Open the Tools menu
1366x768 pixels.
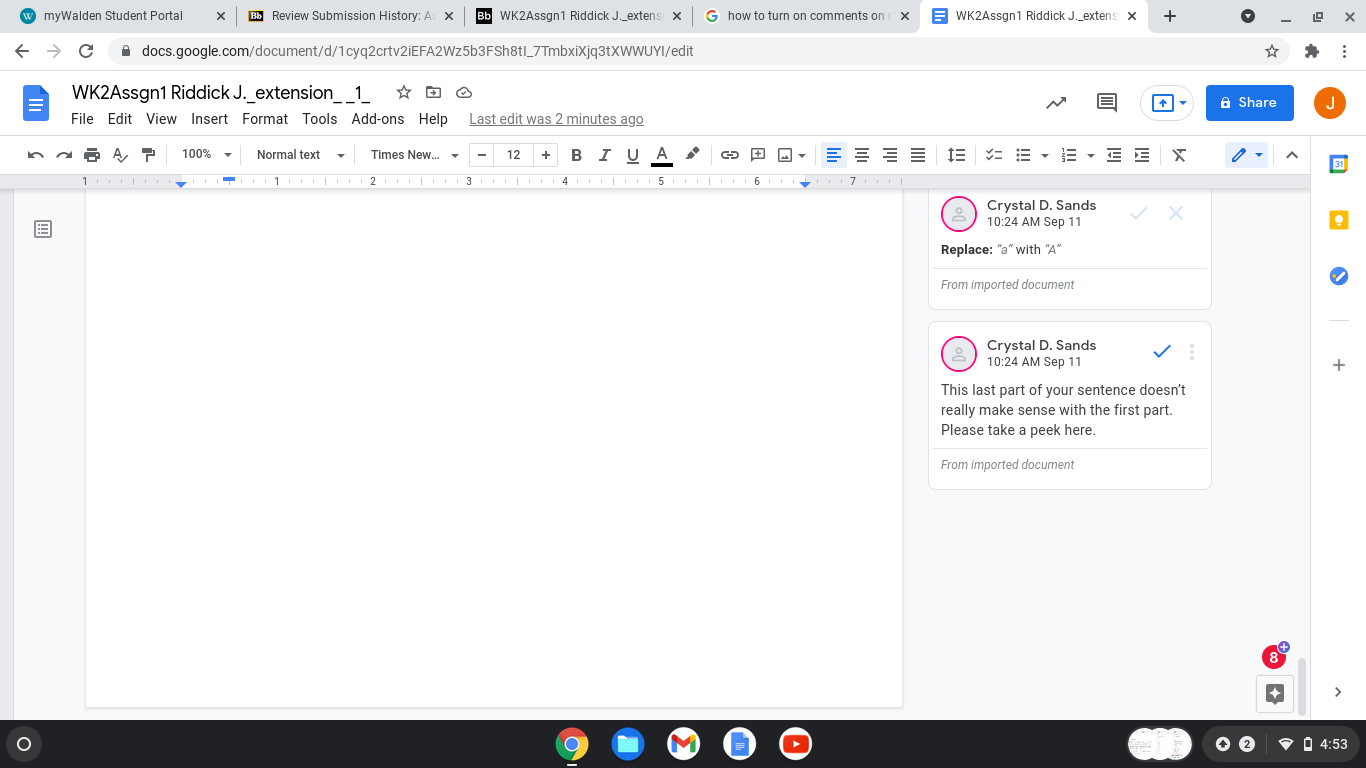click(320, 119)
